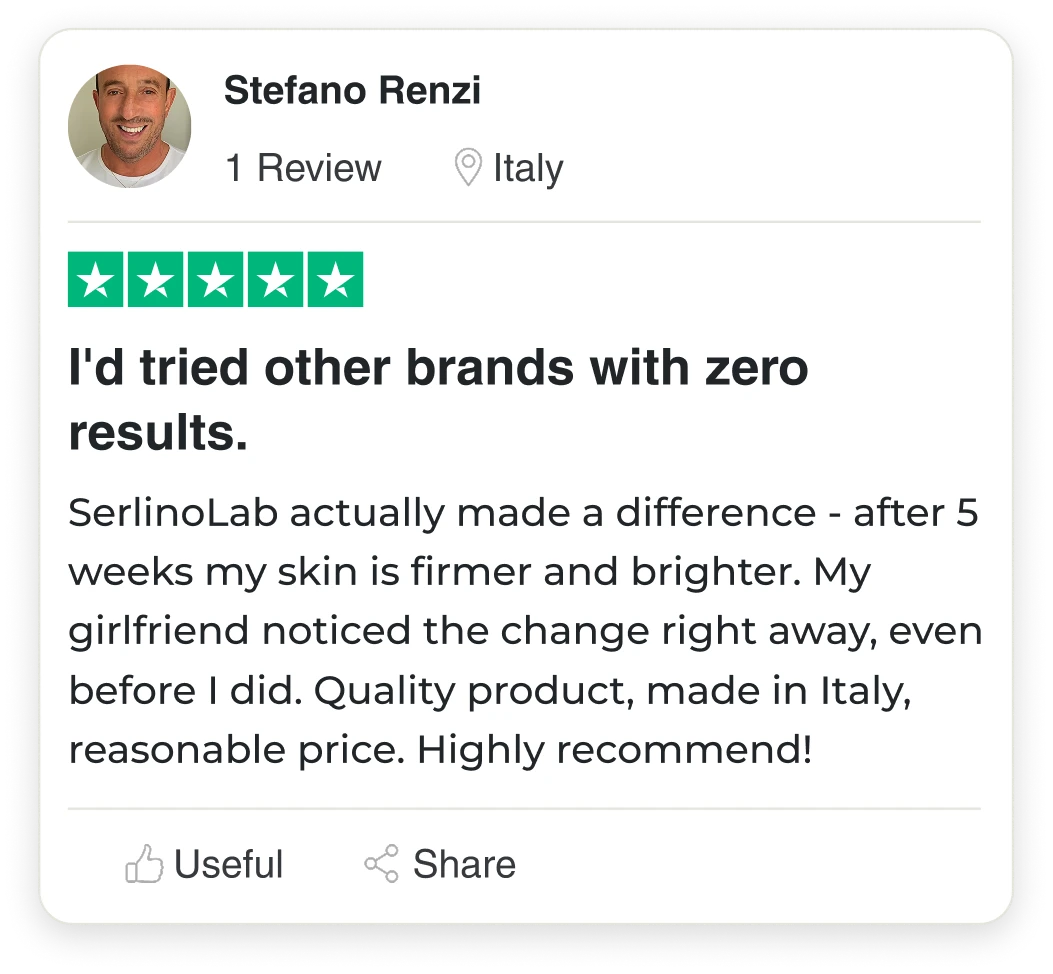Open the headline "I'd tried other brands"
This screenshot has height=974, width=1053.
pyautogui.click(x=437, y=369)
